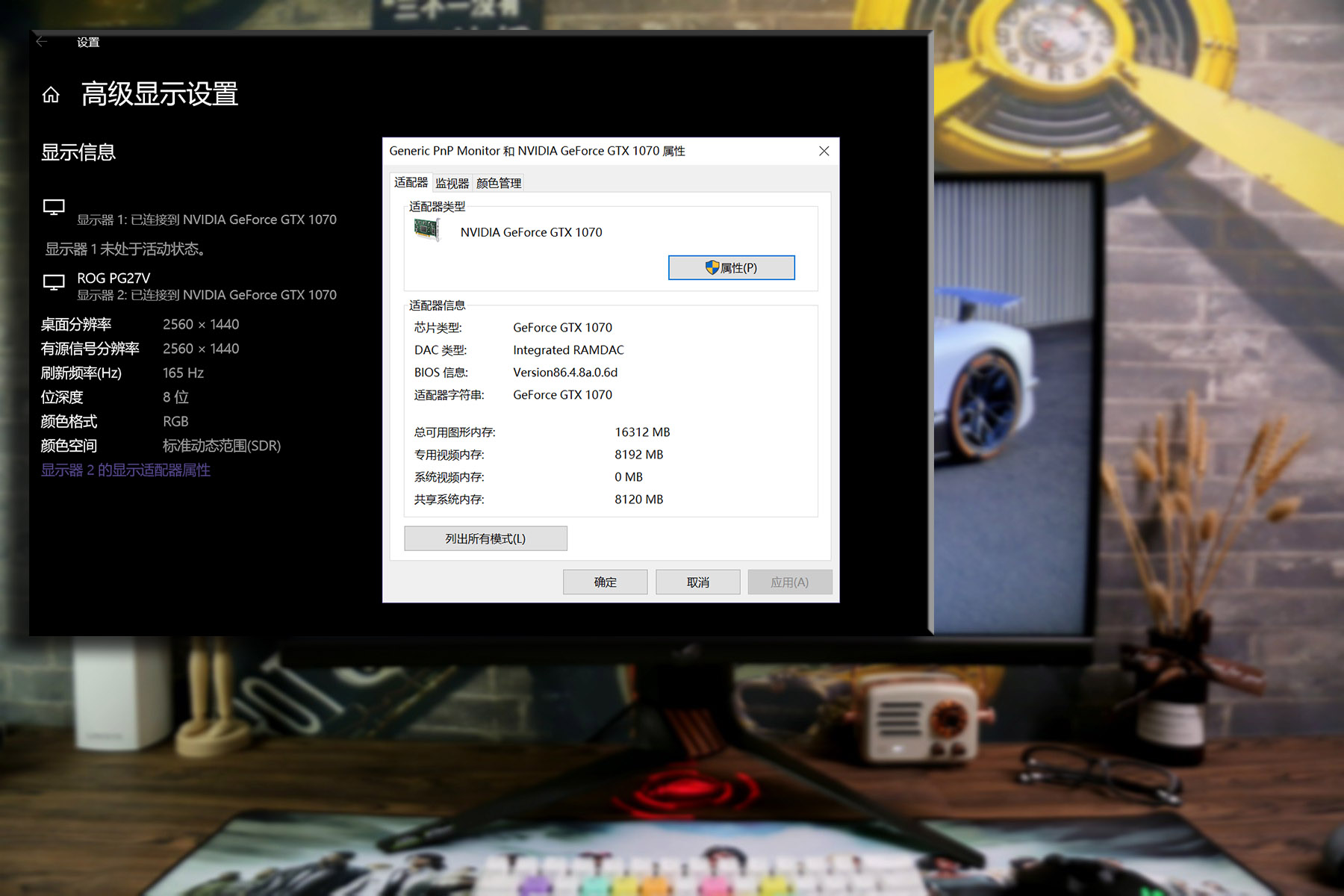
Task: Click the 颜色空间 label
Action: [69, 446]
